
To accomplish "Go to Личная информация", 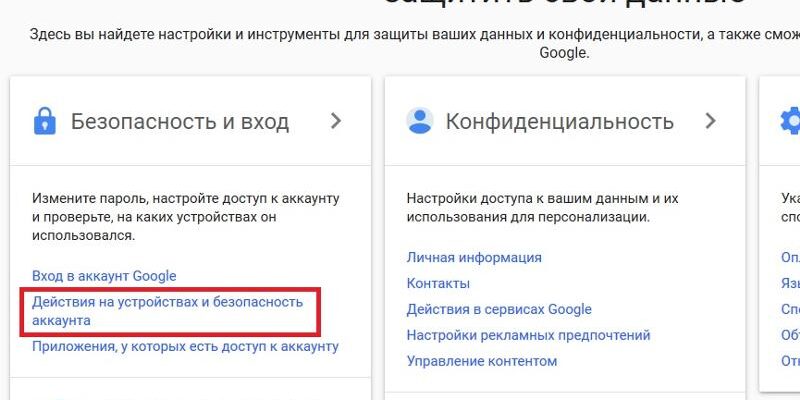I will pyautogui.click(x=474, y=257).
